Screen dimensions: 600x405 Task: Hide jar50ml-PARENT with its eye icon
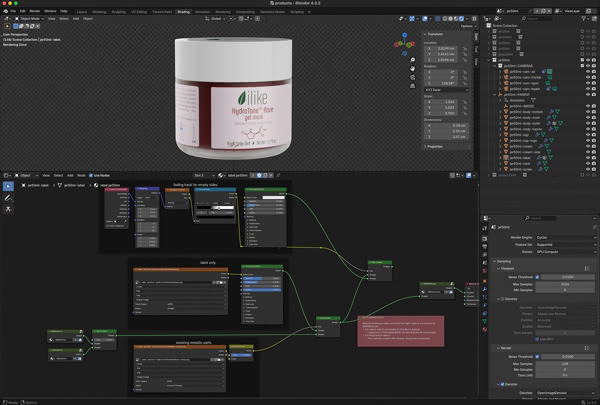[588, 95]
